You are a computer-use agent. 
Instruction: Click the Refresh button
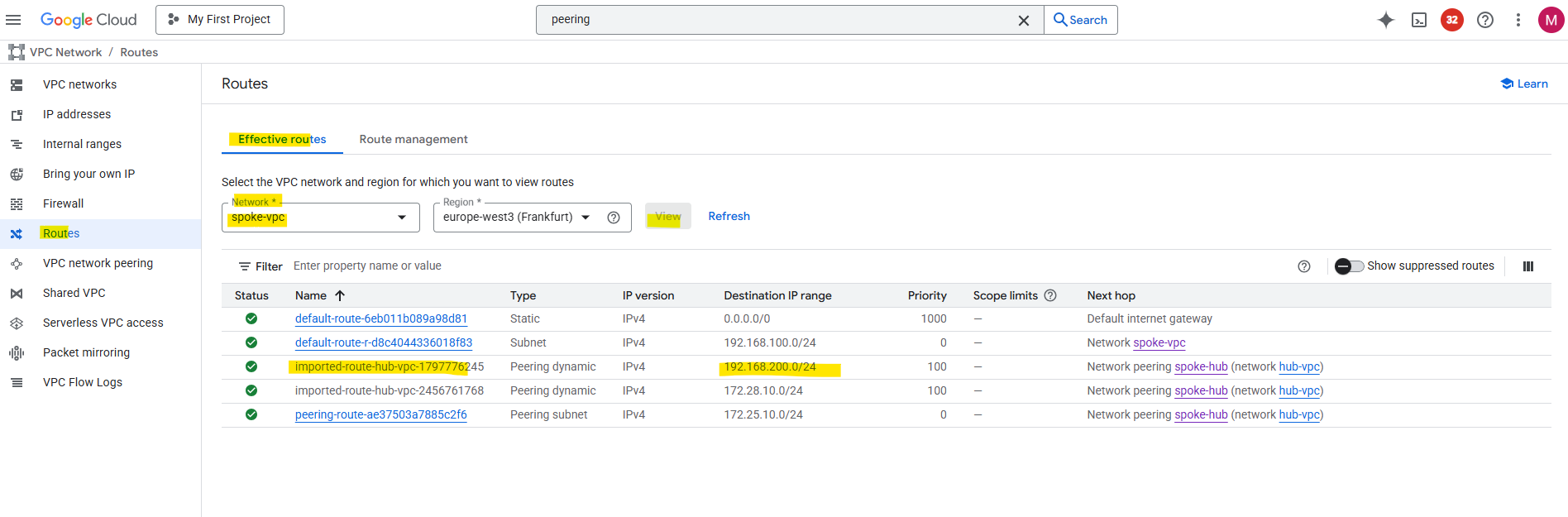(x=729, y=216)
